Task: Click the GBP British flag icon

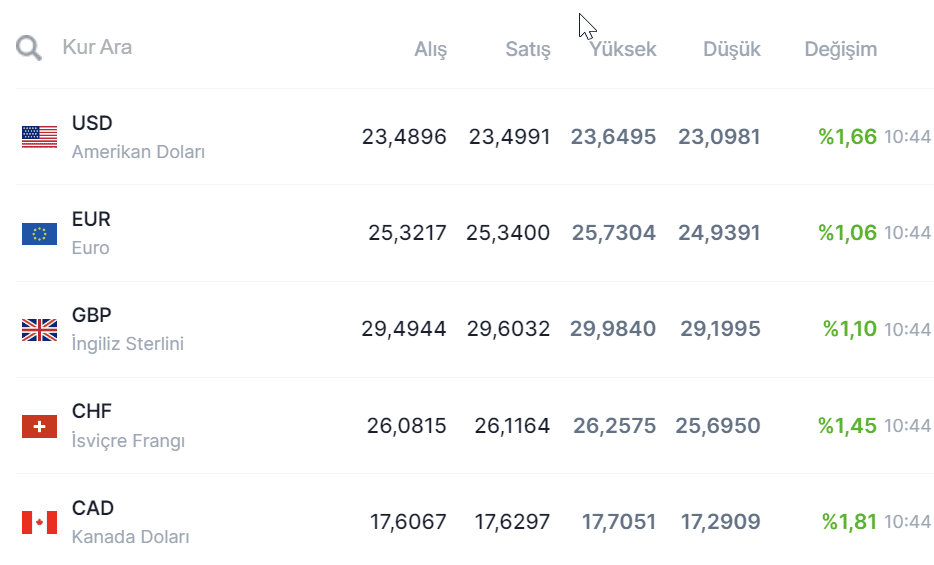Action: (40, 330)
